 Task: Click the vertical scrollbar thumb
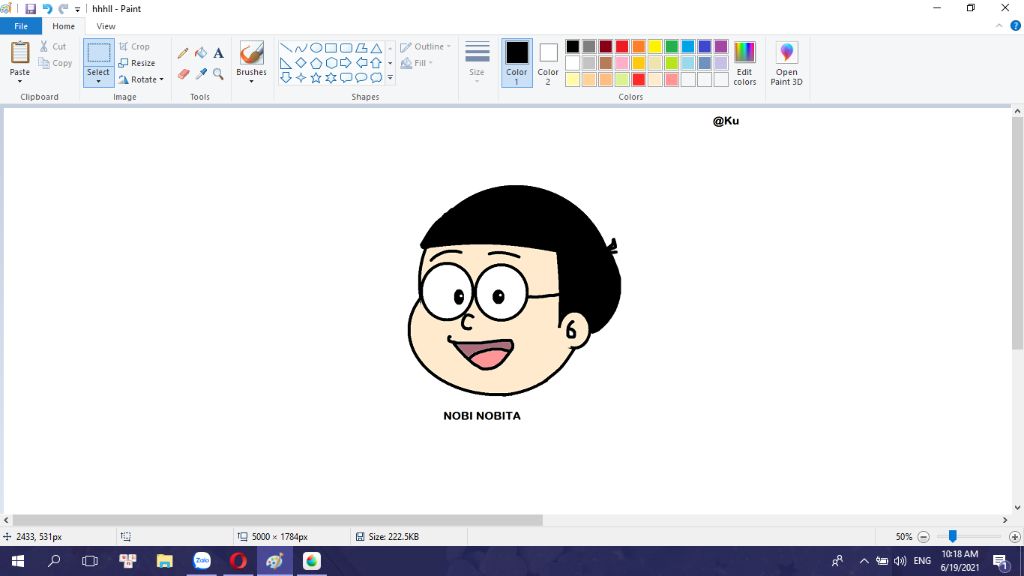pos(1017,233)
